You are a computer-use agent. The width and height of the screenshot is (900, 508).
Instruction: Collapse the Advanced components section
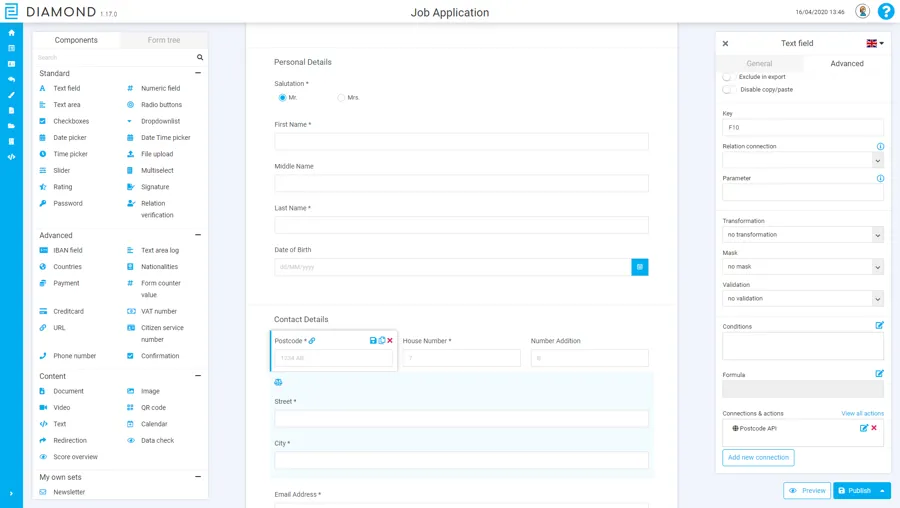(198, 236)
